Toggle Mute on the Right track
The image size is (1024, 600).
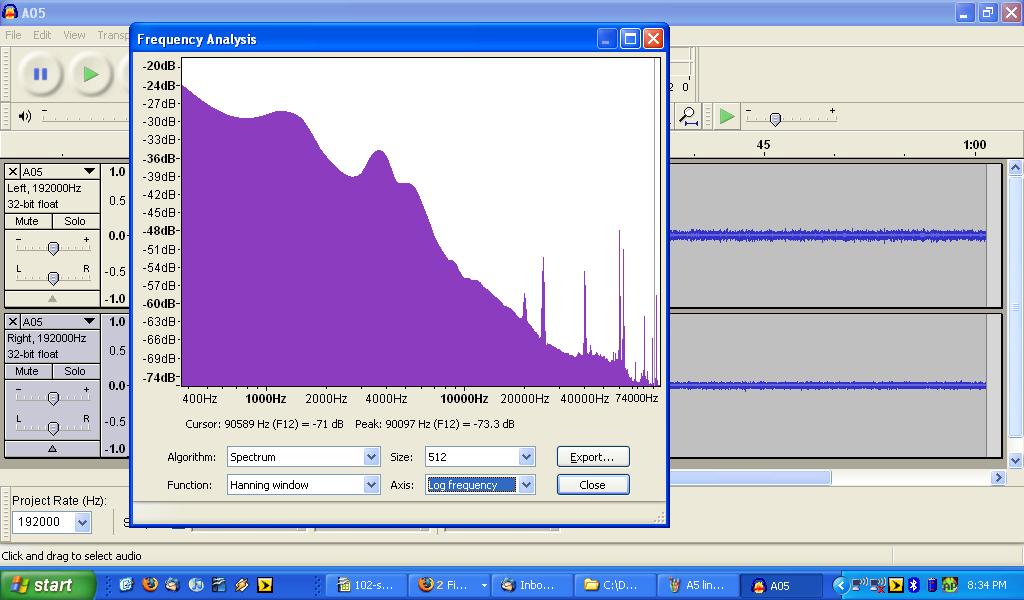pos(27,371)
